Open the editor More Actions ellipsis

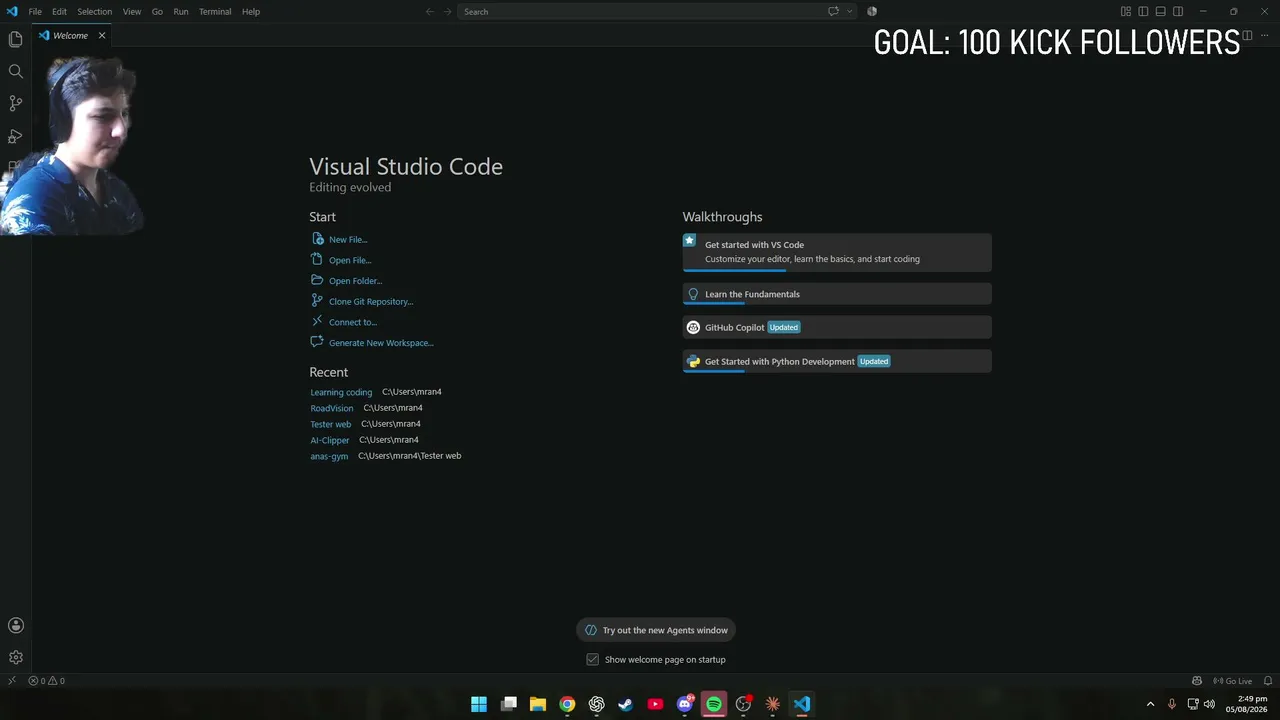(1265, 35)
